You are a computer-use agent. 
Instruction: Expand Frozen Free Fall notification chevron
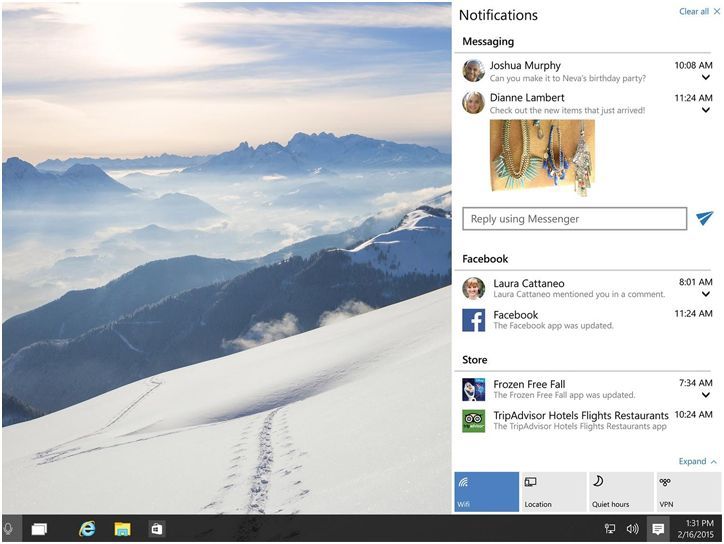(706, 395)
